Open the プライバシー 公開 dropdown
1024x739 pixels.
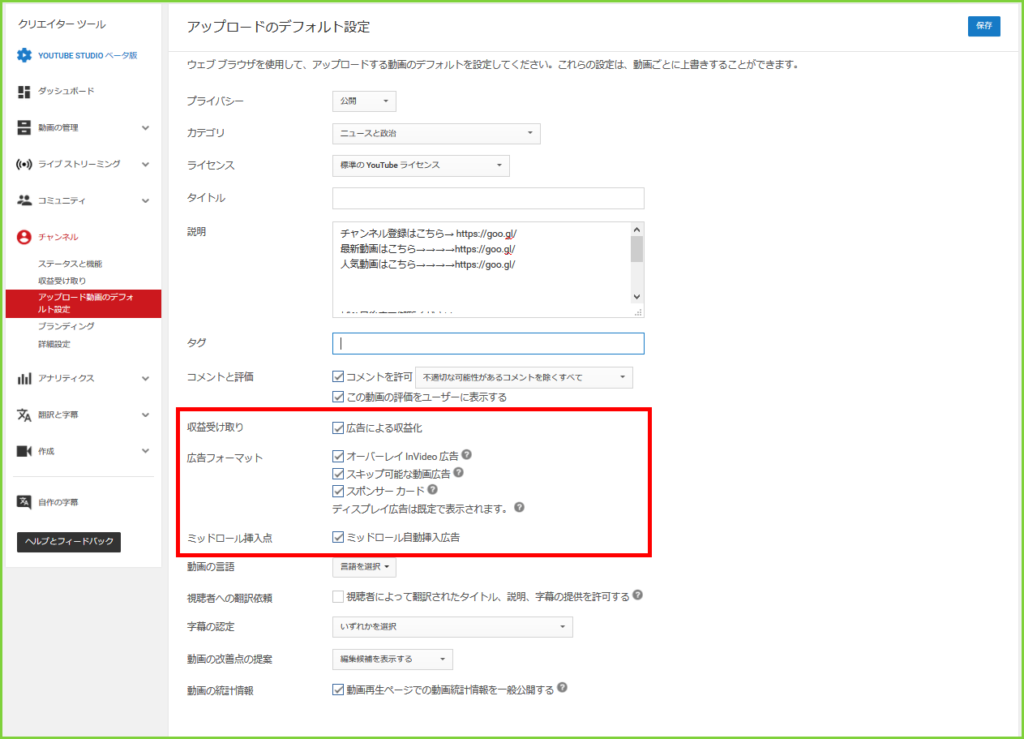point(364,101)
